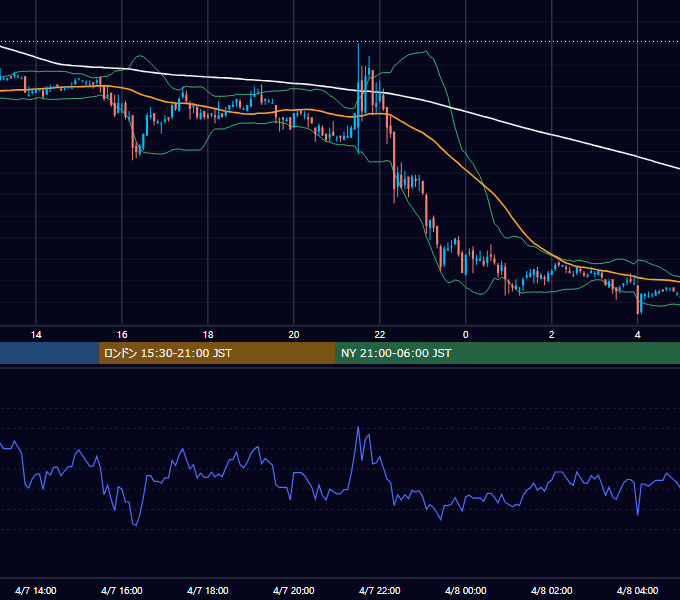Click the hour label 18 on time axis

[208, 335]
